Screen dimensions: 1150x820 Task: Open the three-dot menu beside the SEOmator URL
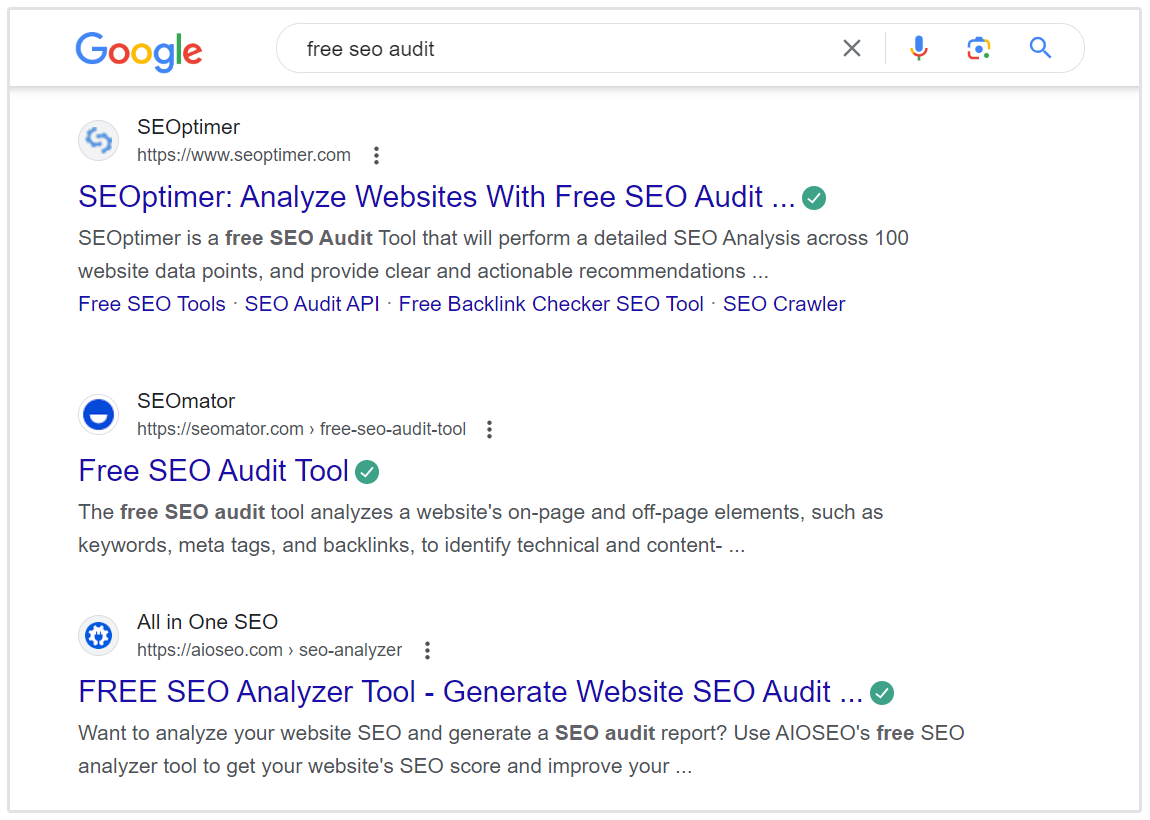click(489, 428)
